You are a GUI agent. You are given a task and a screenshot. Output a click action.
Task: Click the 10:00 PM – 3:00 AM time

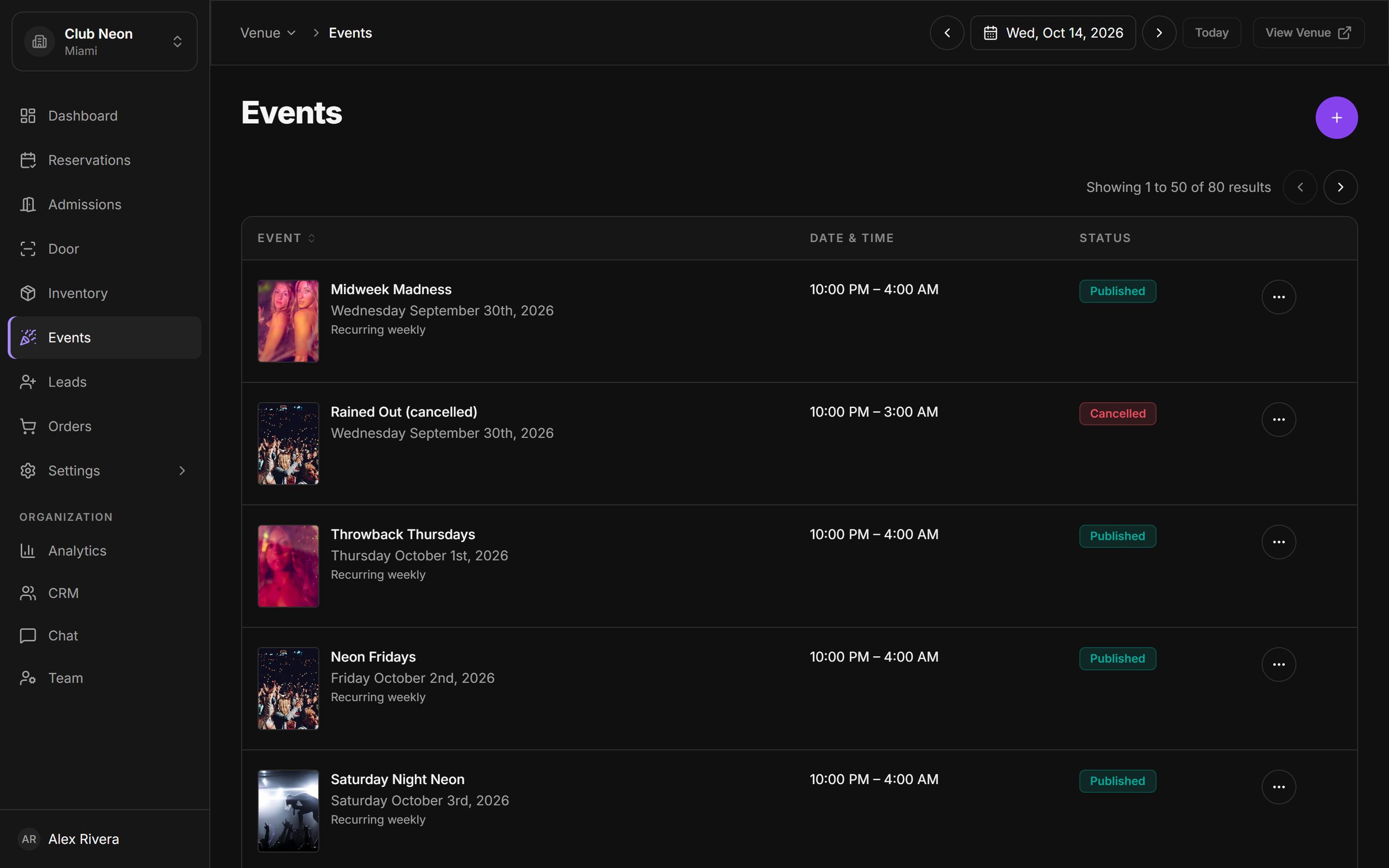(874, 412)
